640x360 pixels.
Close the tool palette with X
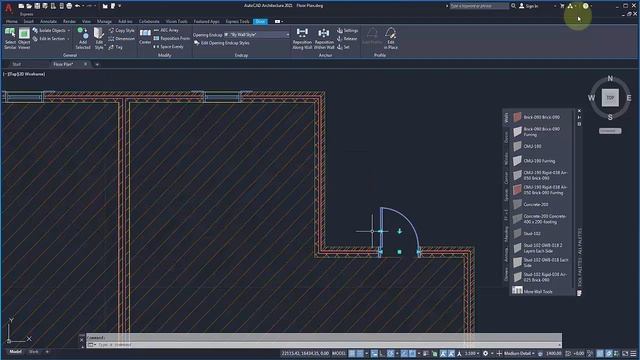[579, 111]
